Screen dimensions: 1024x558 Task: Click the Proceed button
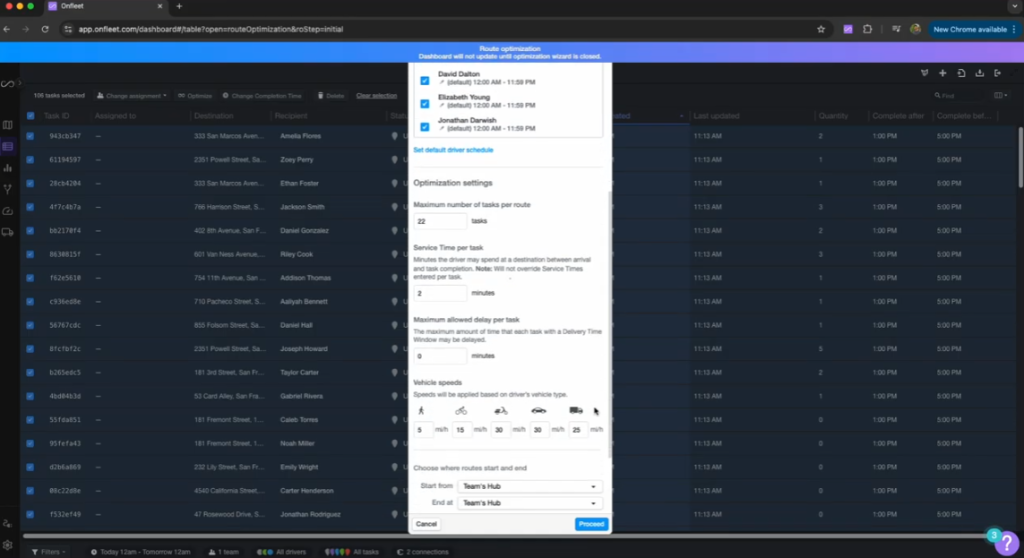pos(591,524)
